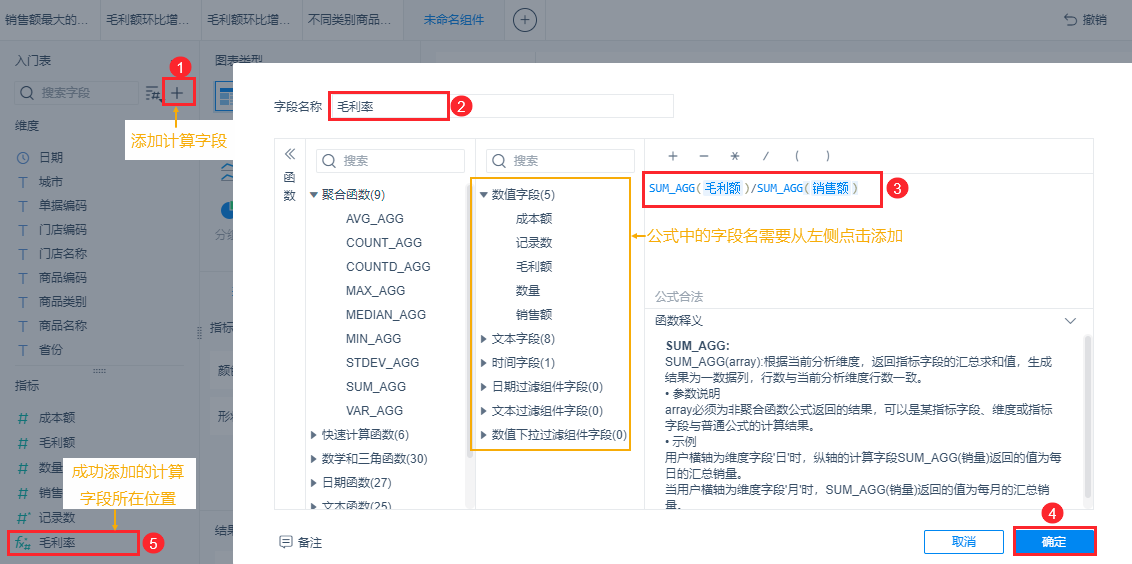Collapse the 函数释义 section chevron
The height and width of the screenshot is (564, 1132).
1070,320
